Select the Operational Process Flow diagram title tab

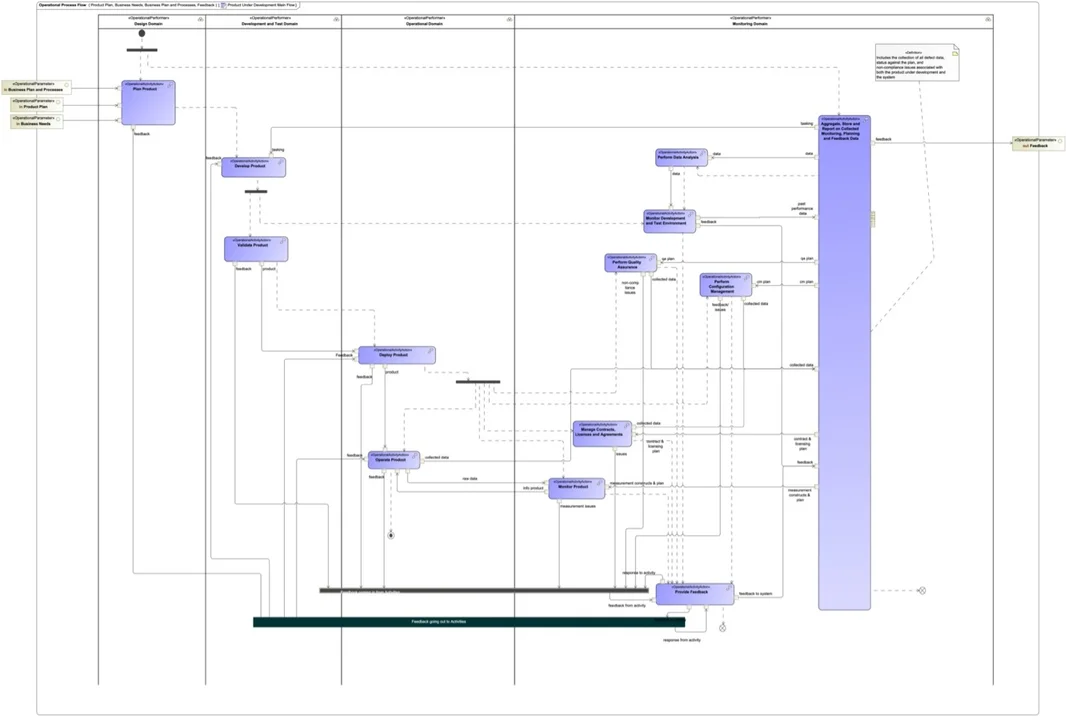coord(62,5)
